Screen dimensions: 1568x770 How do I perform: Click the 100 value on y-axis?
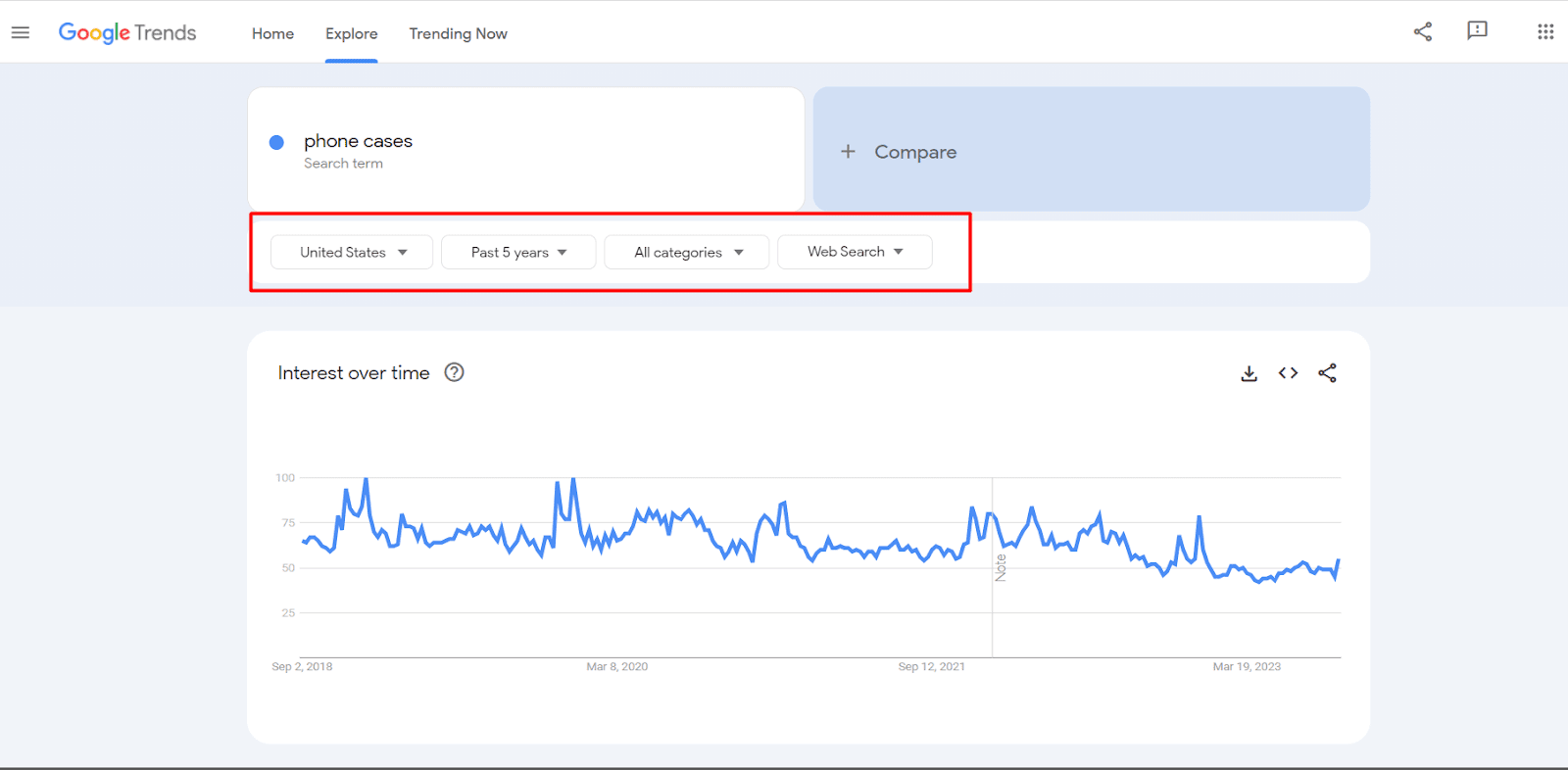click(285, 478)
